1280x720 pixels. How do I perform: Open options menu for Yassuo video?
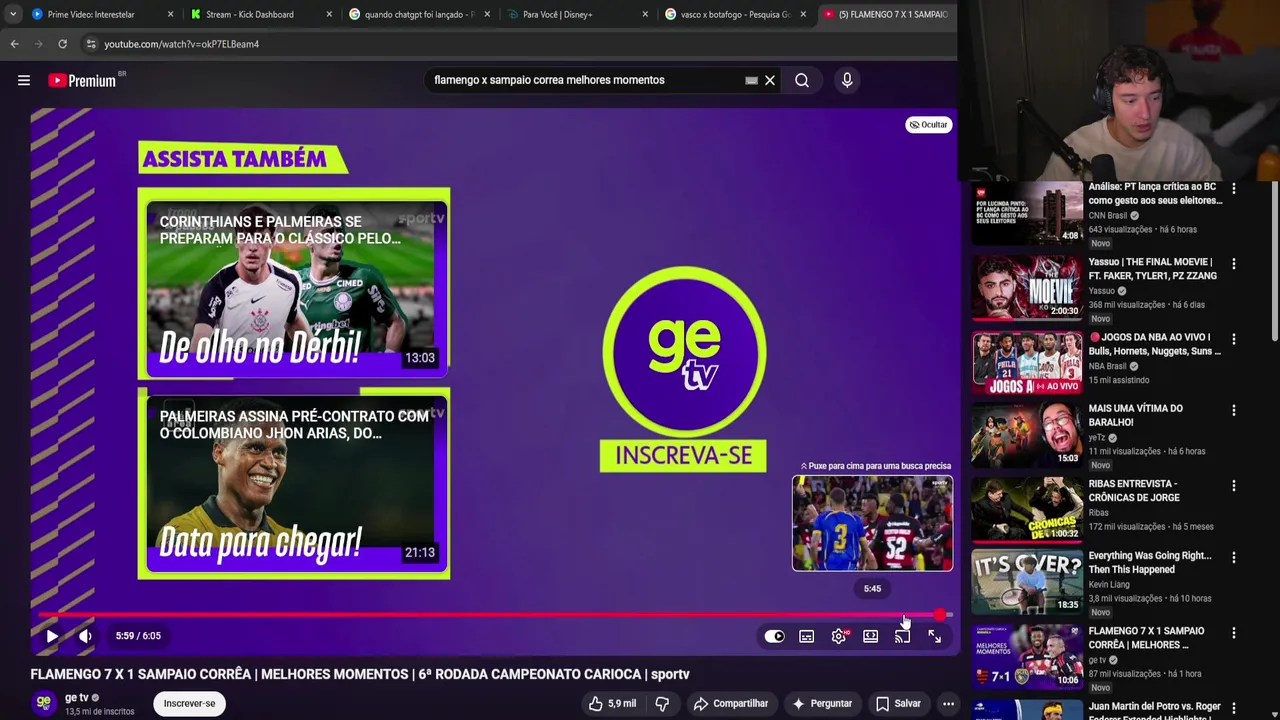tap(1233, 264)
